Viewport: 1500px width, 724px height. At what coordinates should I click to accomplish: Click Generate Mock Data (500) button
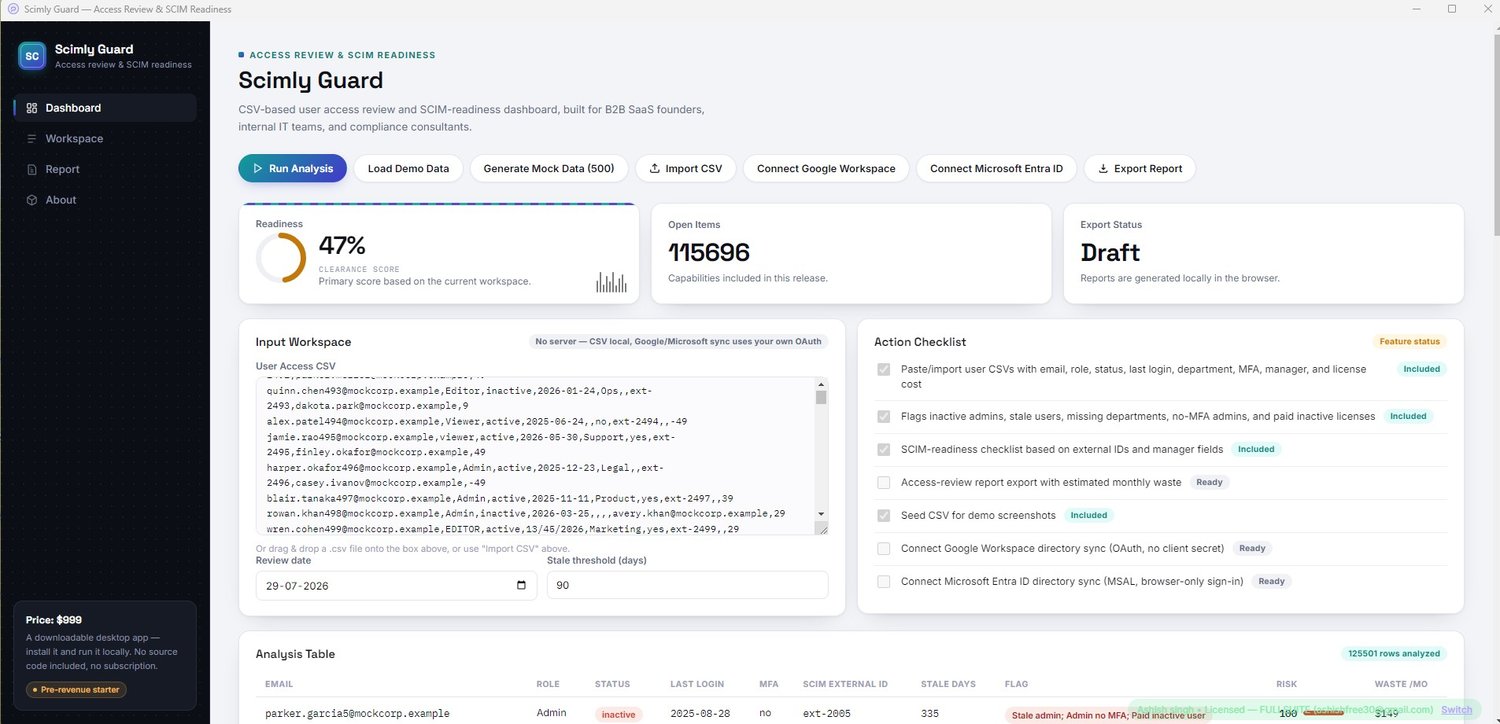click(549, 169)
